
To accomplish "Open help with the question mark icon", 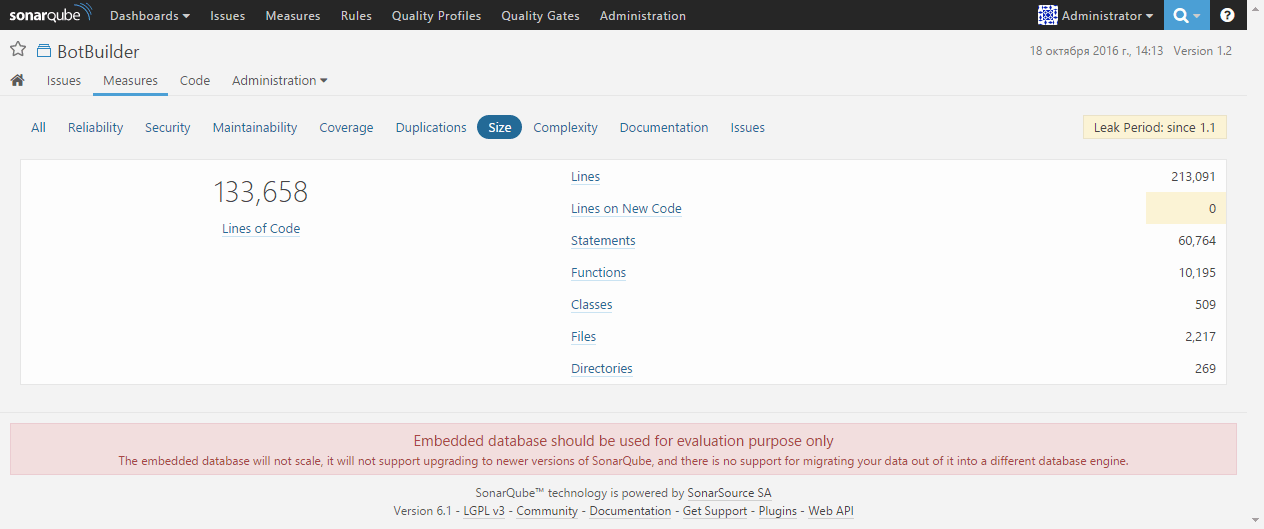I will 1227,16.
